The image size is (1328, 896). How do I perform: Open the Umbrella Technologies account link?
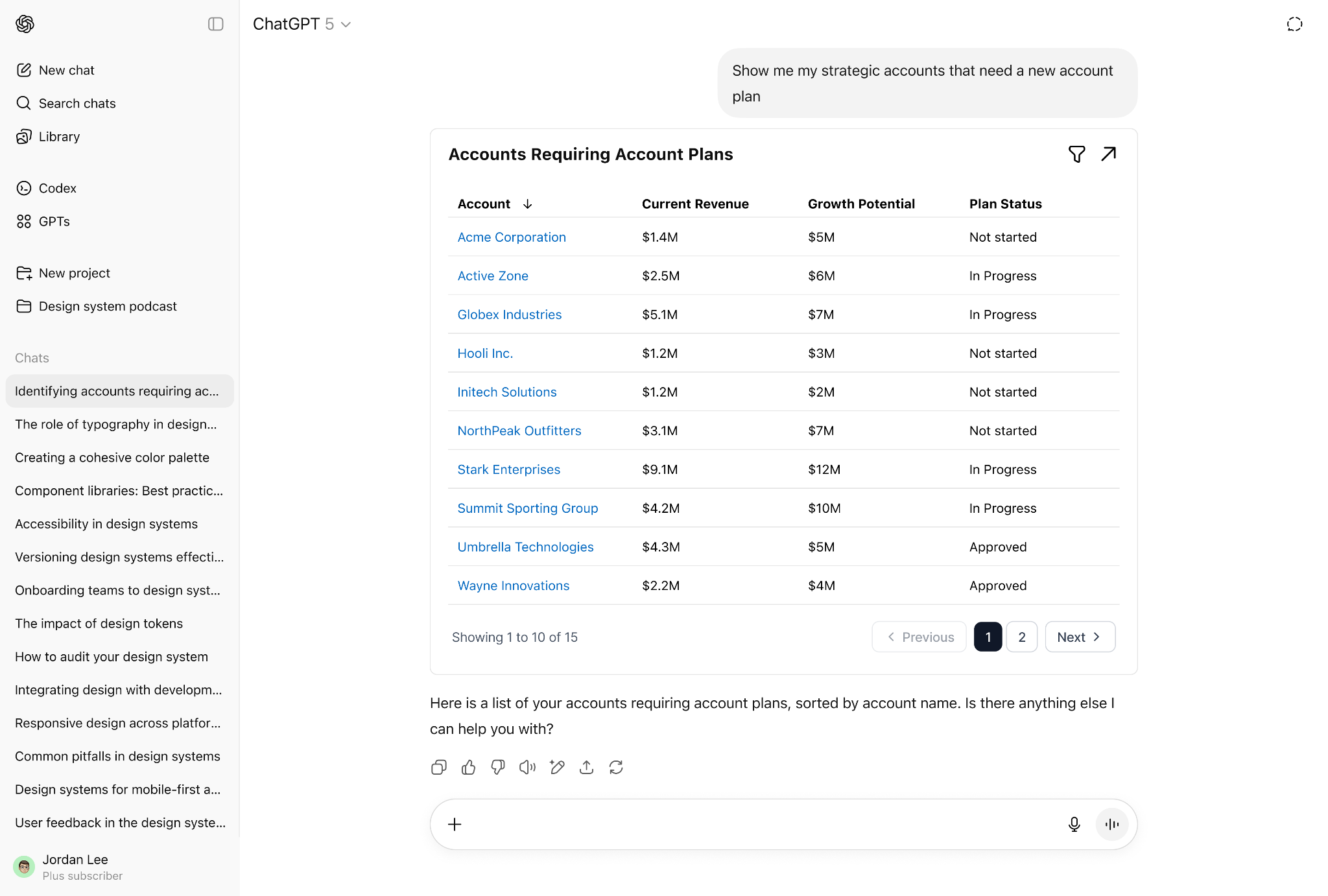click(525, 547)
